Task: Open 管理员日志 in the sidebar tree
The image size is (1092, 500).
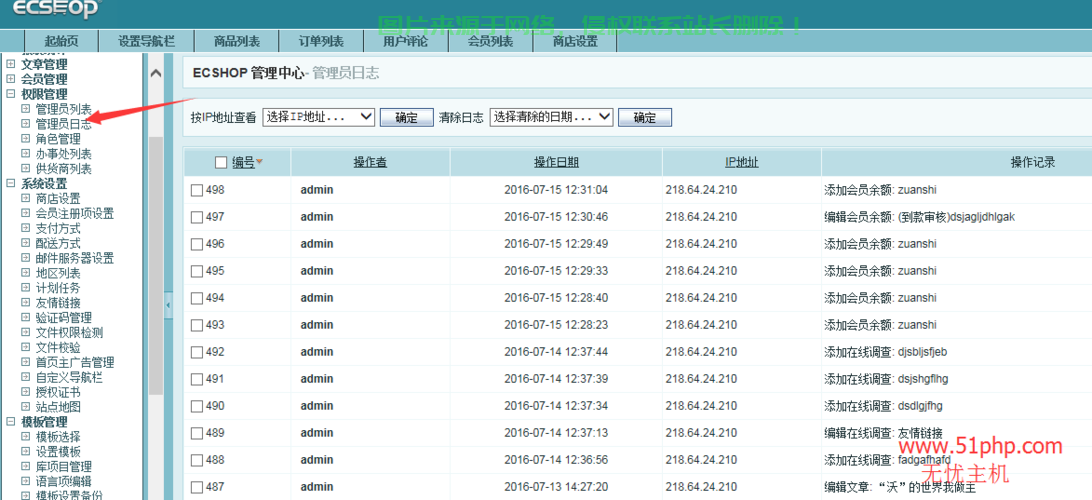Action: point(64,124)
